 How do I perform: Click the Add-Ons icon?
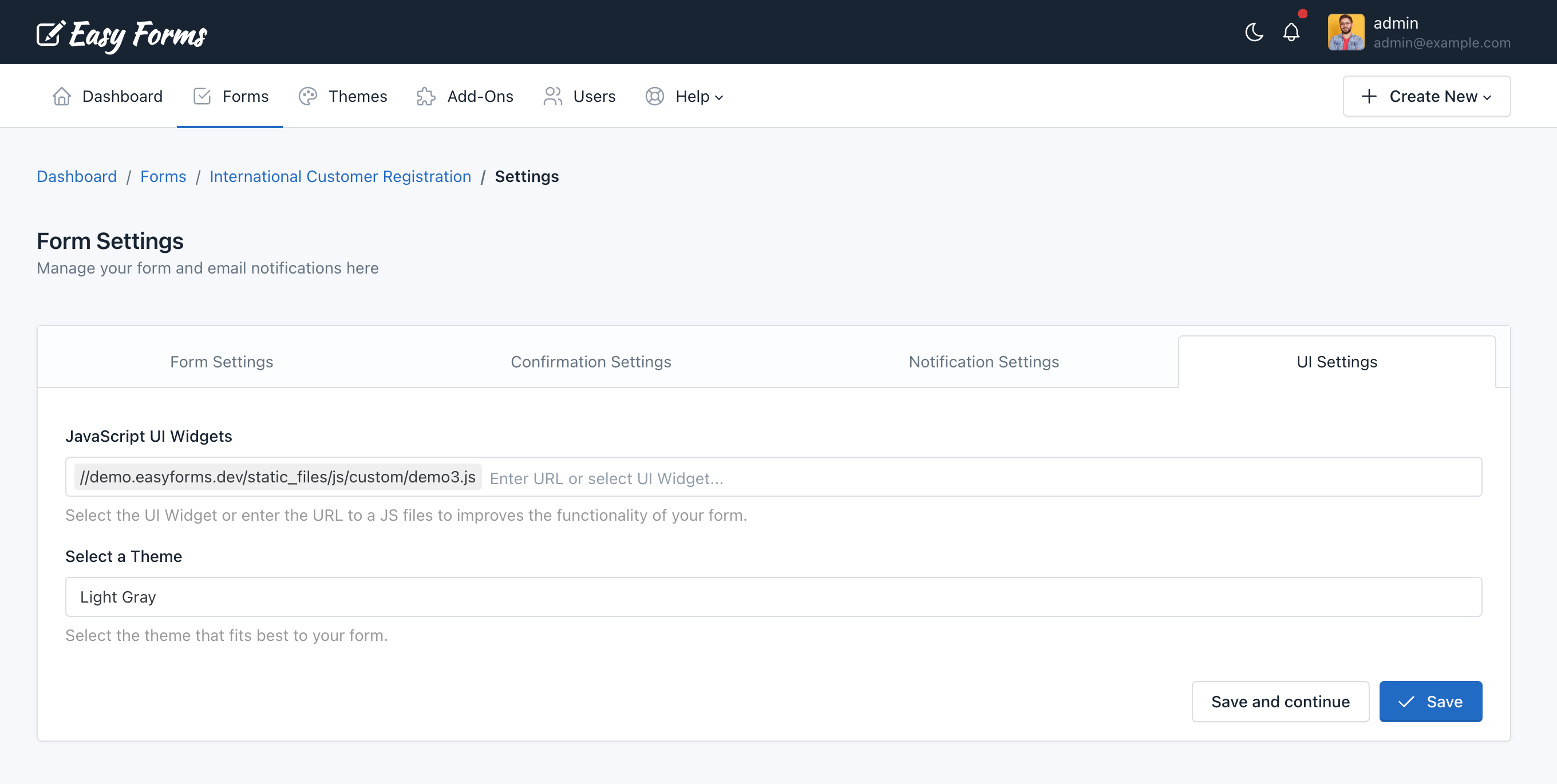[426, 95]
